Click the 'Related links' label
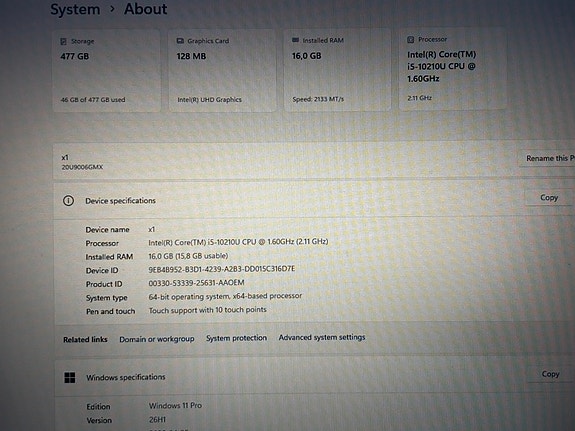 (x=85, y=340)
